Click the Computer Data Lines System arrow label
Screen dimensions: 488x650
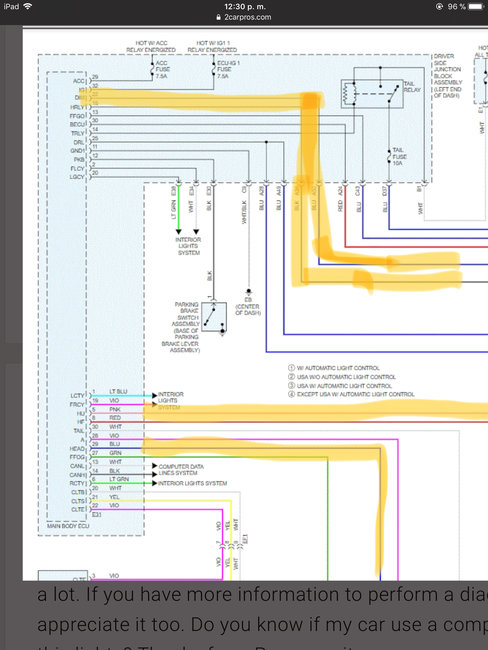[x=181, y=470]
